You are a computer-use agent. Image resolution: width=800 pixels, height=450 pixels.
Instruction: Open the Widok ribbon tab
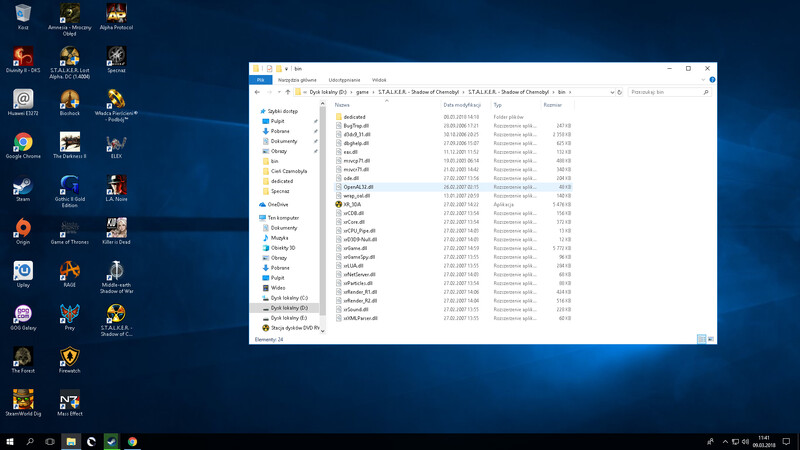click(x=379, y=80)
